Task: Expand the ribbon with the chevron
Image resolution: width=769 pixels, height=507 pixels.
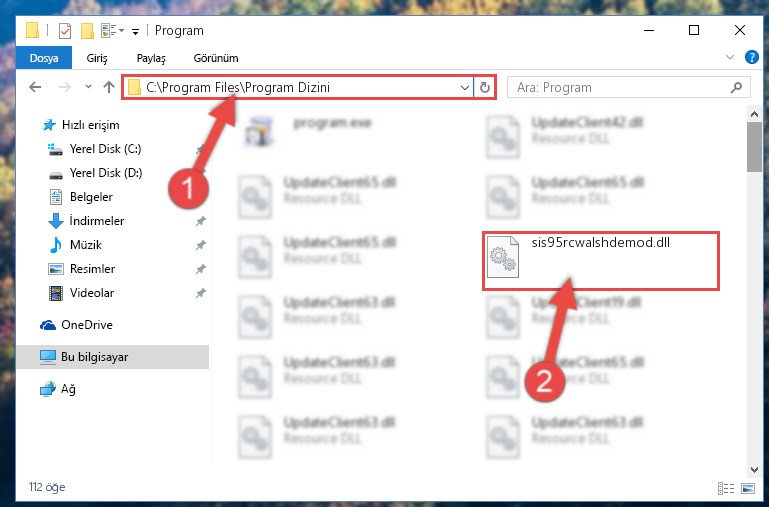Action: (x=730, y=57)
